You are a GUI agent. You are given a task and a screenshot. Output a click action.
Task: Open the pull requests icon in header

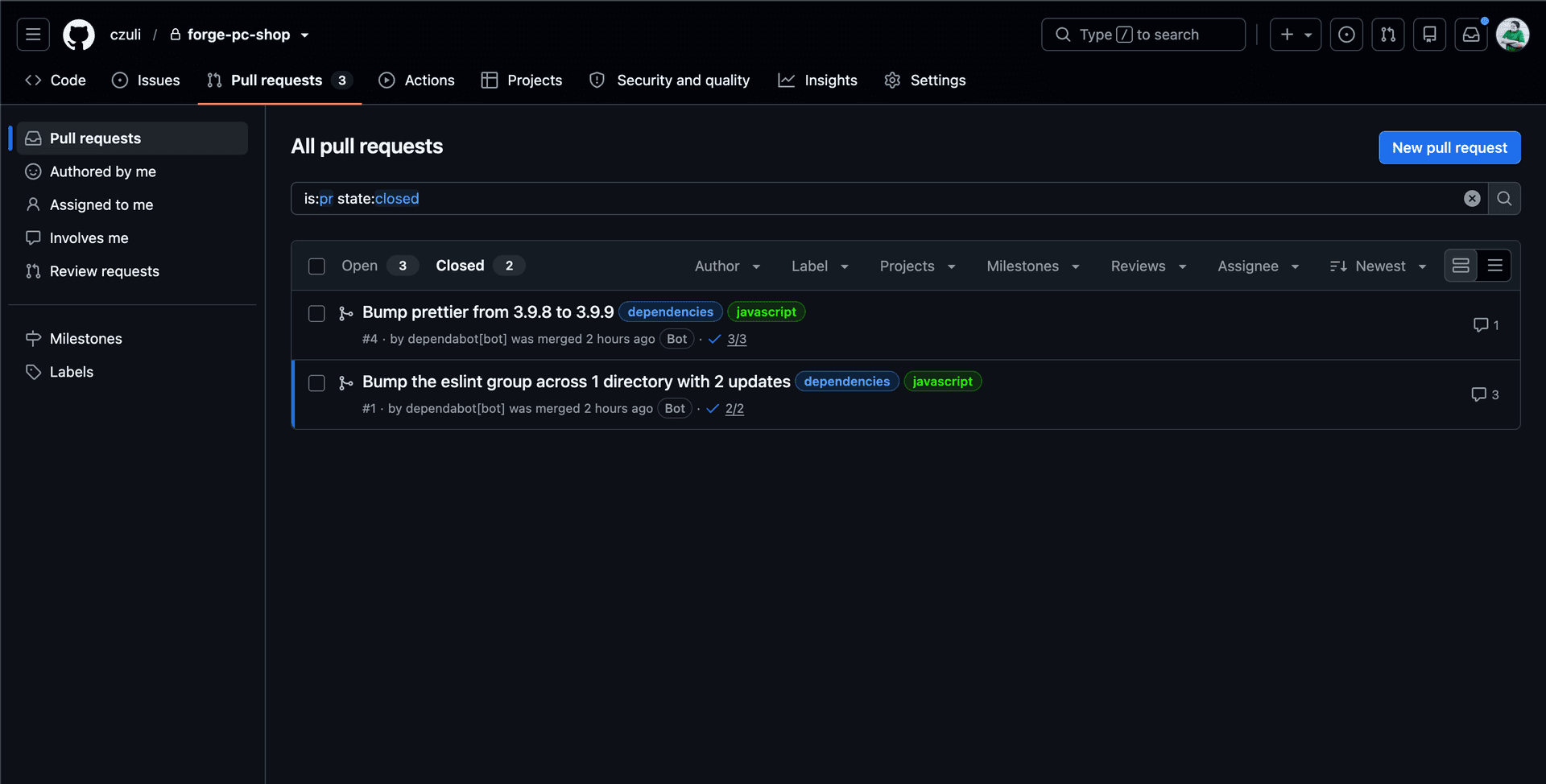pos(1388,35)
